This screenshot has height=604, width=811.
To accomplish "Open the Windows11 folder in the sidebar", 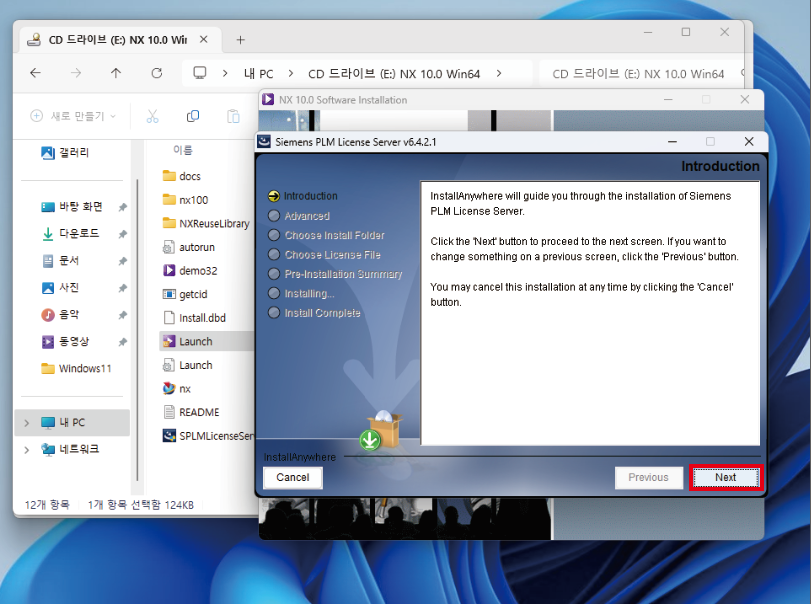I will point(76,368).
